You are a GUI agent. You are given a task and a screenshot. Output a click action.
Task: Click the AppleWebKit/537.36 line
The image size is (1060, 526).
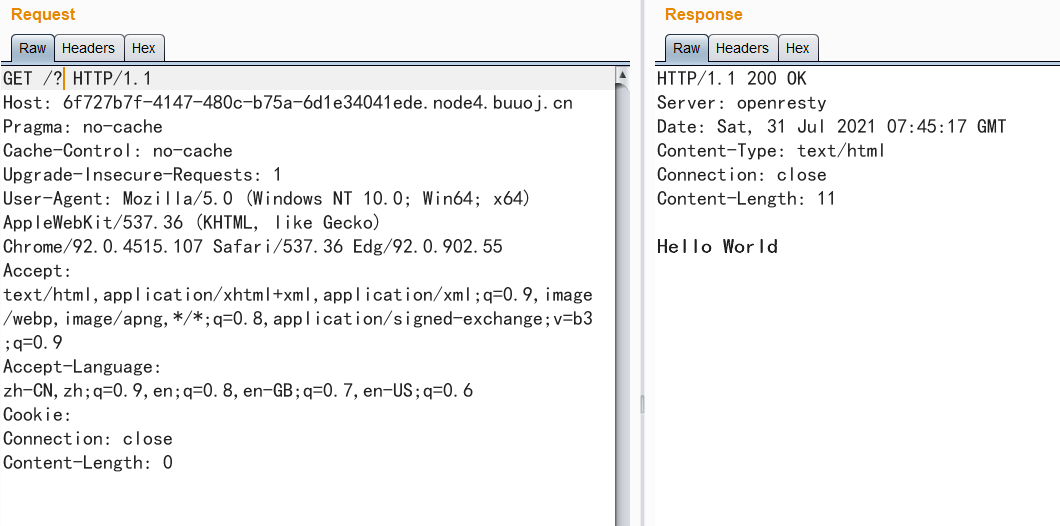pyautogui.click(x=193, y=222)
